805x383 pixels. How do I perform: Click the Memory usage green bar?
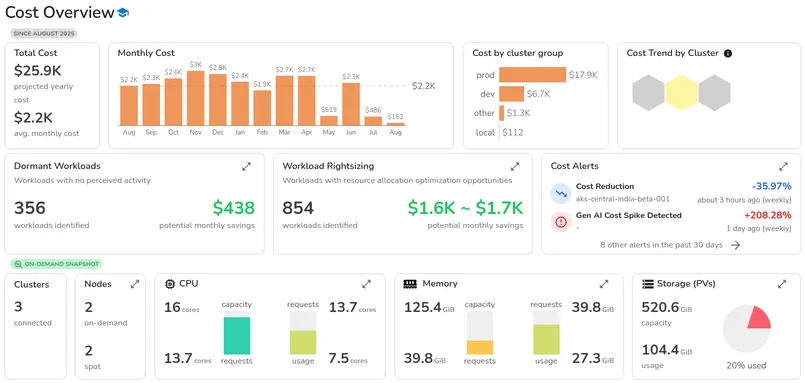coord(546,339)
